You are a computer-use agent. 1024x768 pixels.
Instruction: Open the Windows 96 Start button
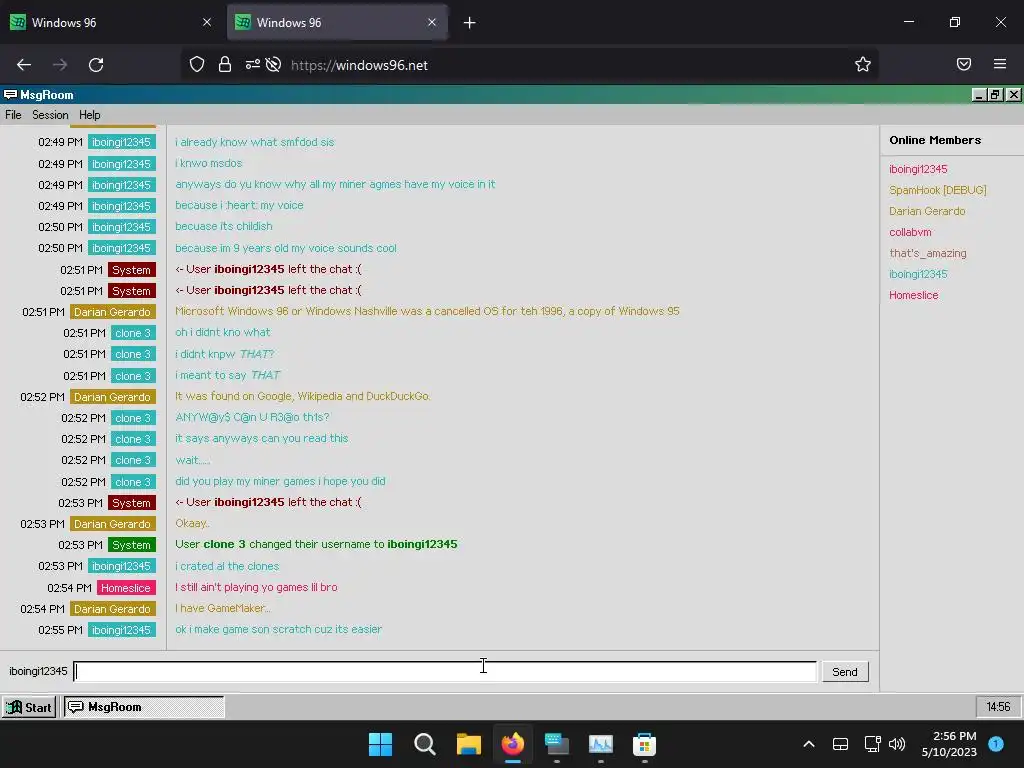point(29,707)
